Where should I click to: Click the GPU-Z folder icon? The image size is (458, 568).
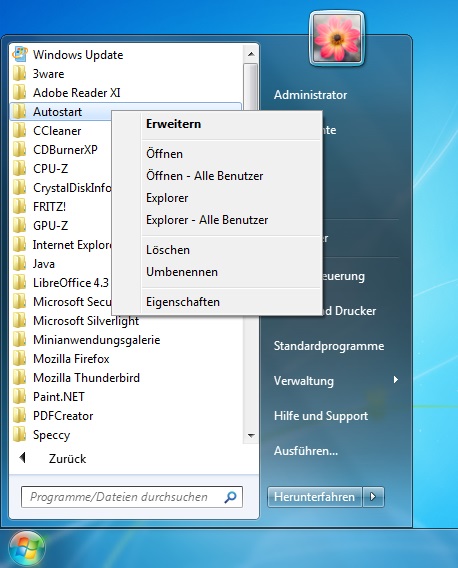(x=19, y=225)
